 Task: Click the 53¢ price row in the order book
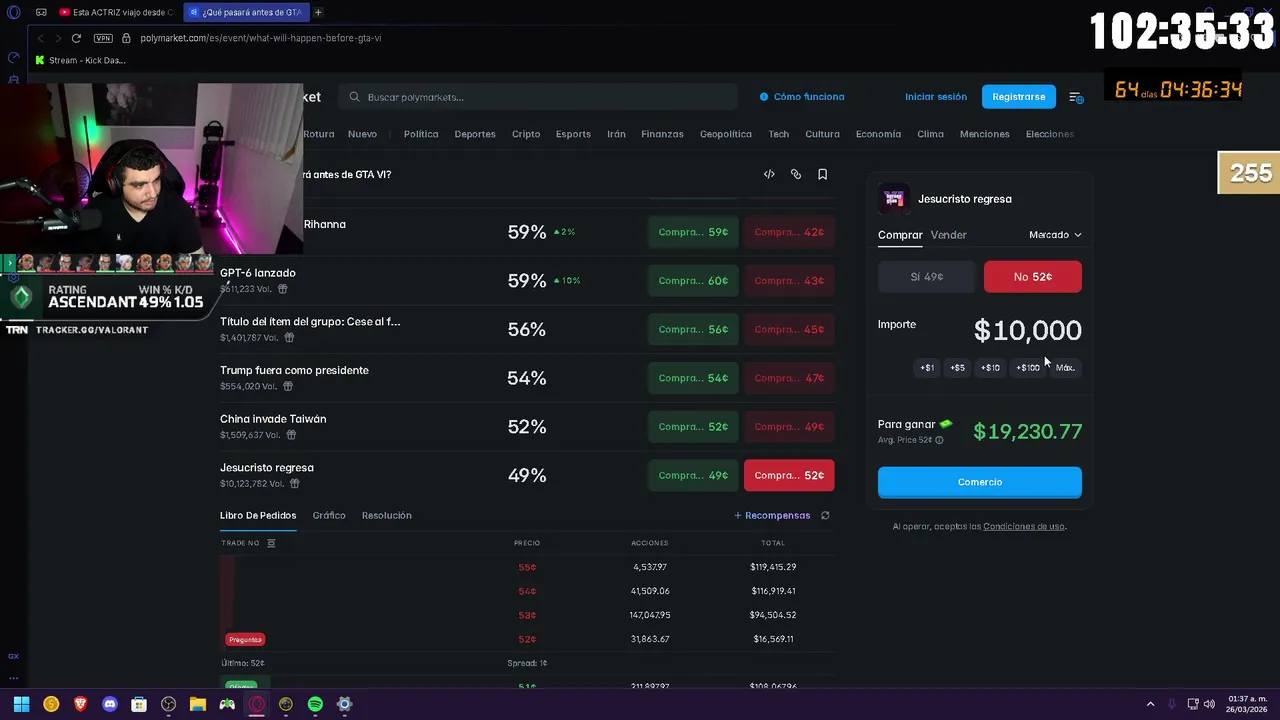pos(527,615)
